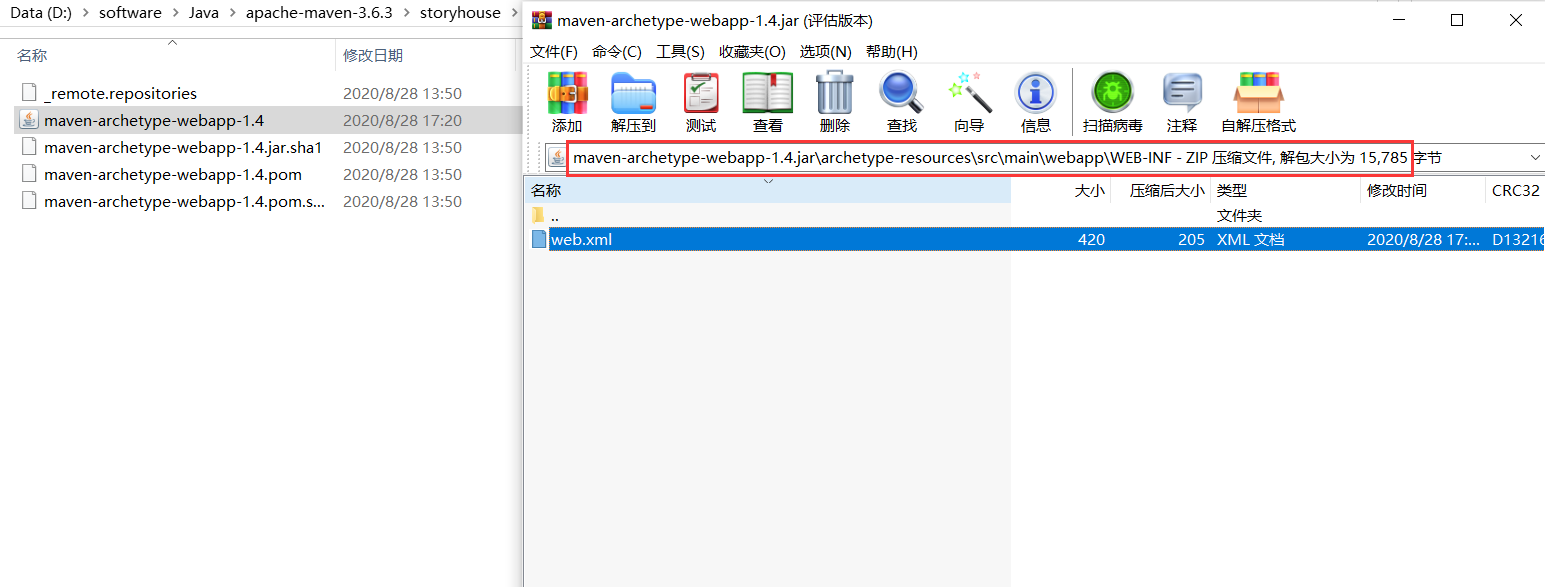The width and height of the screenshot is (1545, 587).
Task: Expand the breadcrumb chevron after storyhouse
Action: [x=514, y=13]
